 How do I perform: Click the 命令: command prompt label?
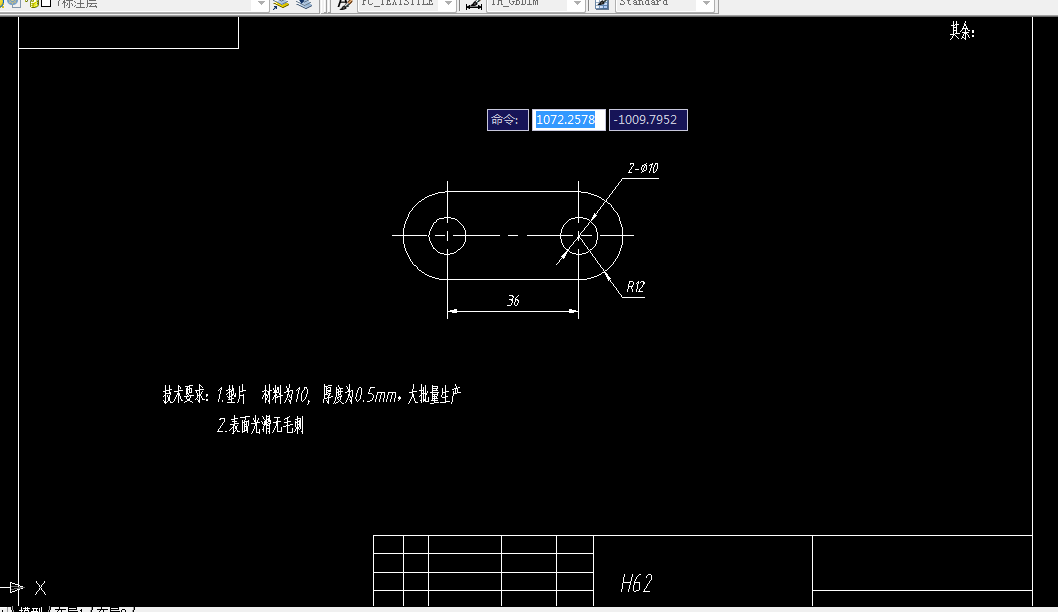point(507,120)
